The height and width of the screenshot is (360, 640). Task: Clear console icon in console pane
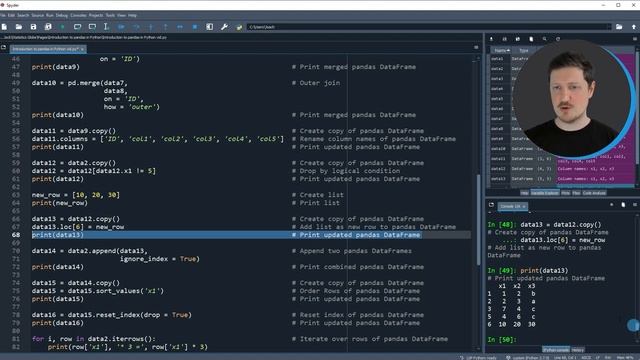click(x=623, y=204)
